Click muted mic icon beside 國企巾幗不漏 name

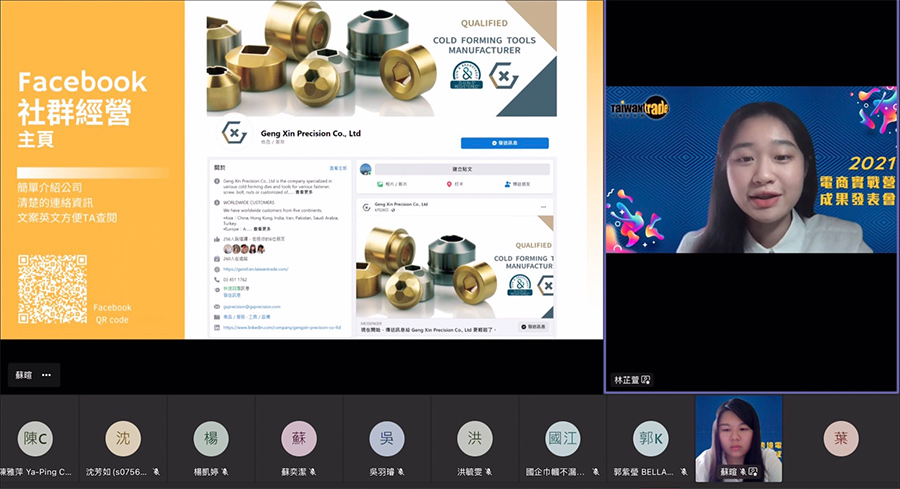click(x=595, y=472)
